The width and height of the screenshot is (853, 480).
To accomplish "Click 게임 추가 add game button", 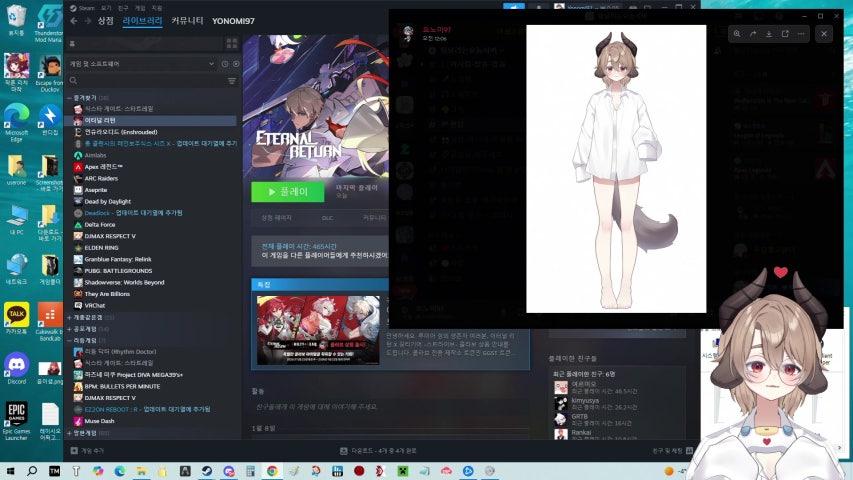I will point(88,451).
